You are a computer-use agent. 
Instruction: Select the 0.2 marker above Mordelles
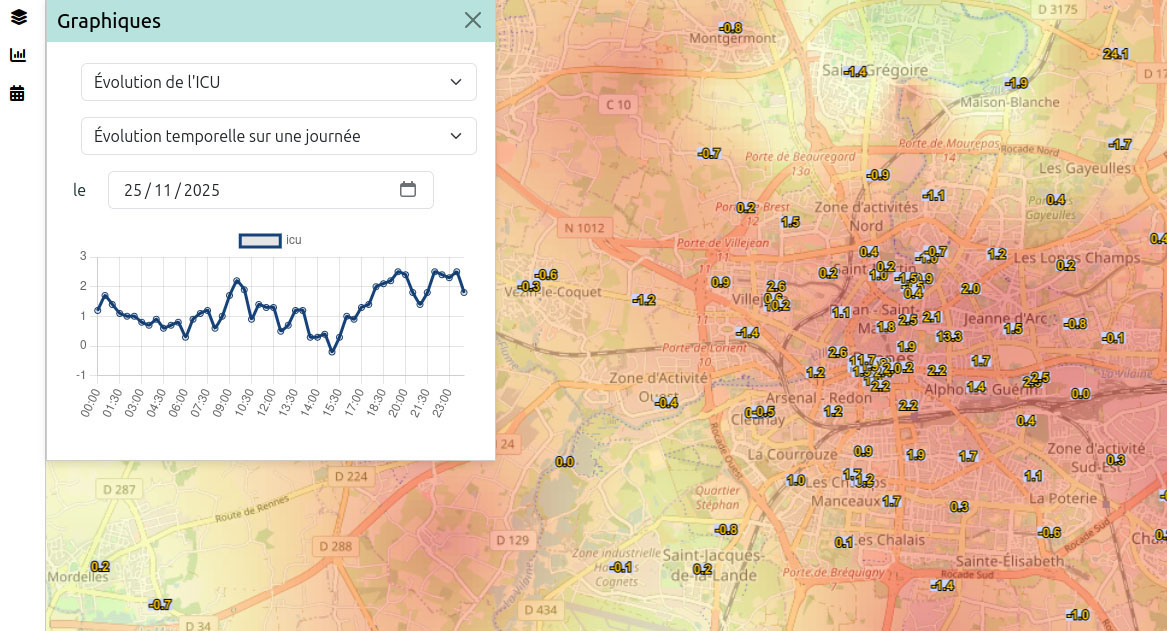click(100, 566)
